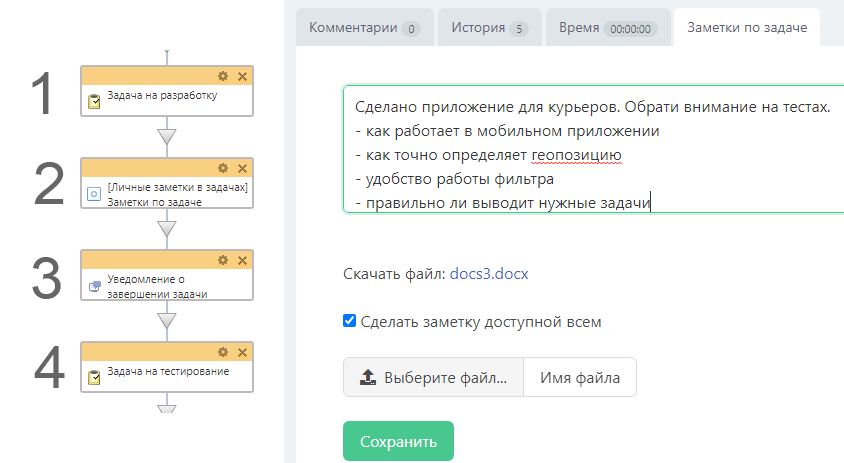Open gear settings of "Заметки по задаче" block
The width and height of the screenshot is (844, 463).
point(223,168)
